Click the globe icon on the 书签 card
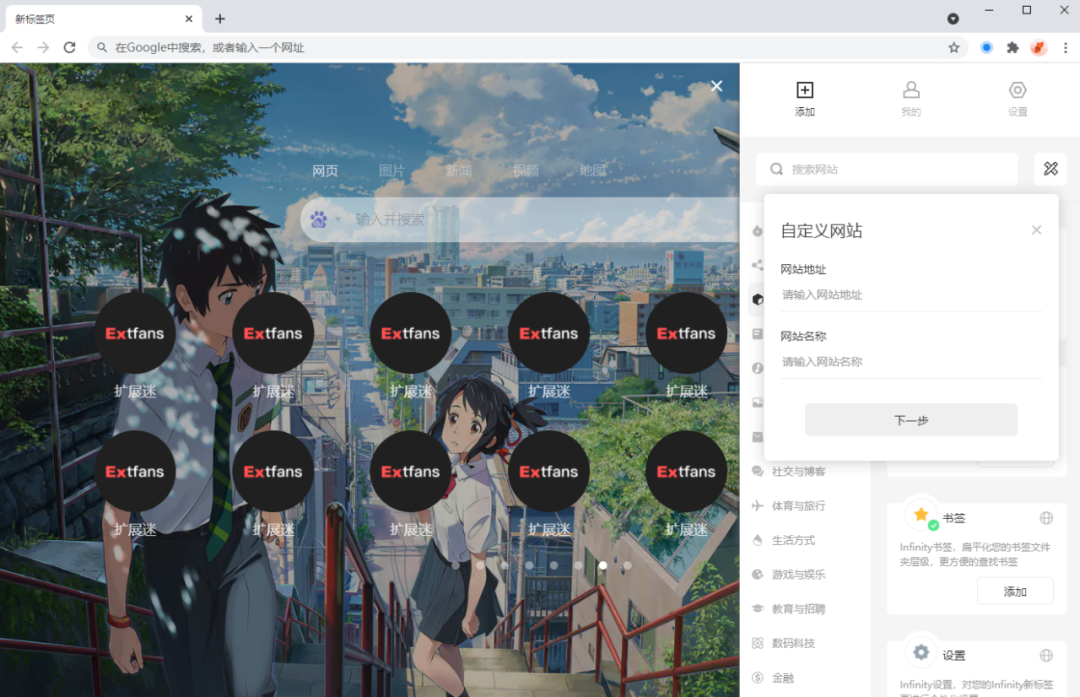Image resolution: width=1080 pixels, height=697 pixels. coord(1046,518)
